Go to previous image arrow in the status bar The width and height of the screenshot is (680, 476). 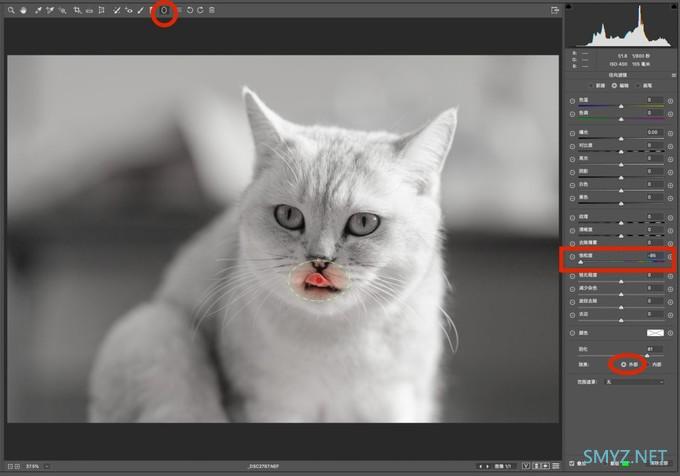[x=480, y=466]
